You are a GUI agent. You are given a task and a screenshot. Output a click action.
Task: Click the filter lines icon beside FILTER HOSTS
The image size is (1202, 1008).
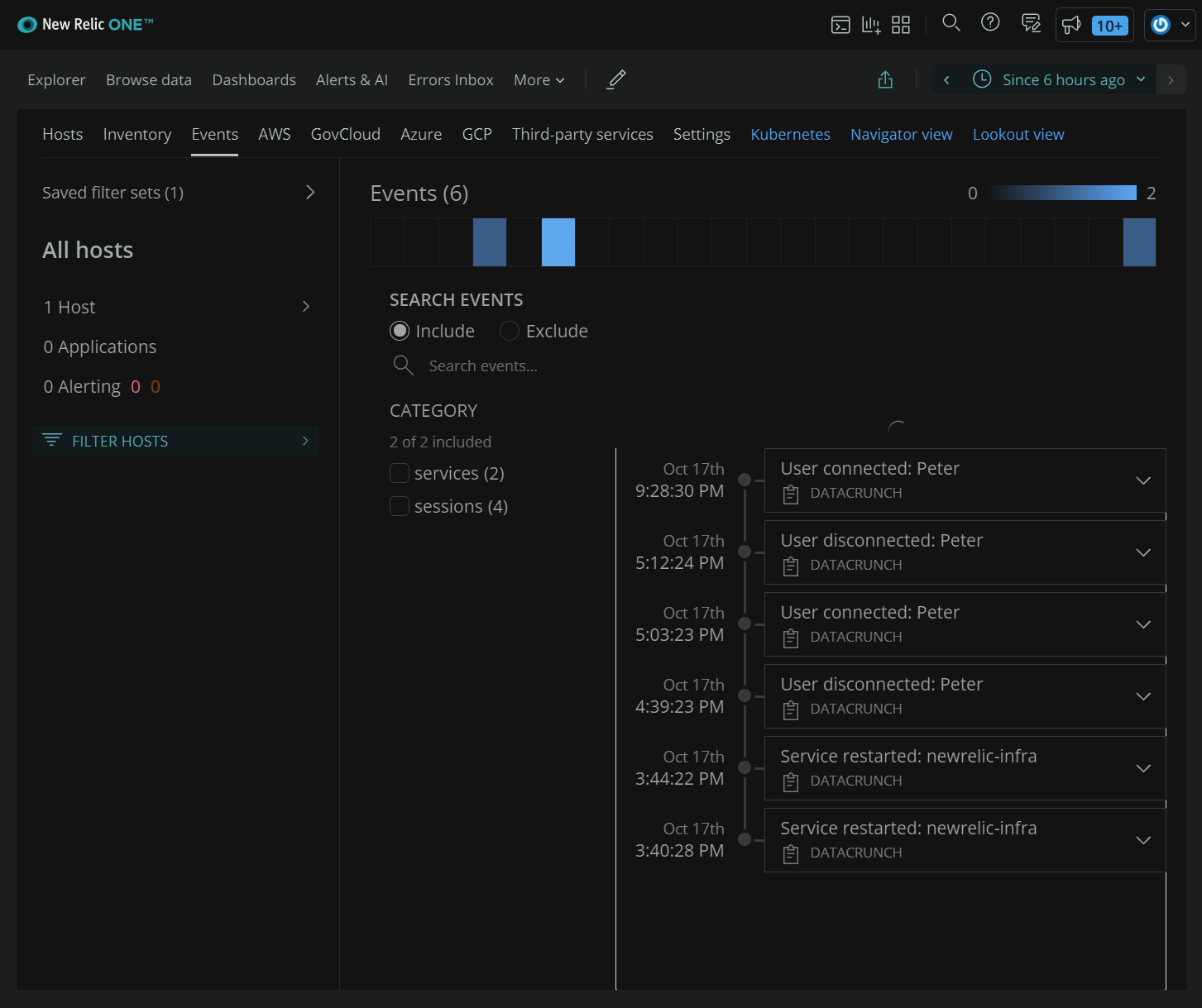click(52, 440)
